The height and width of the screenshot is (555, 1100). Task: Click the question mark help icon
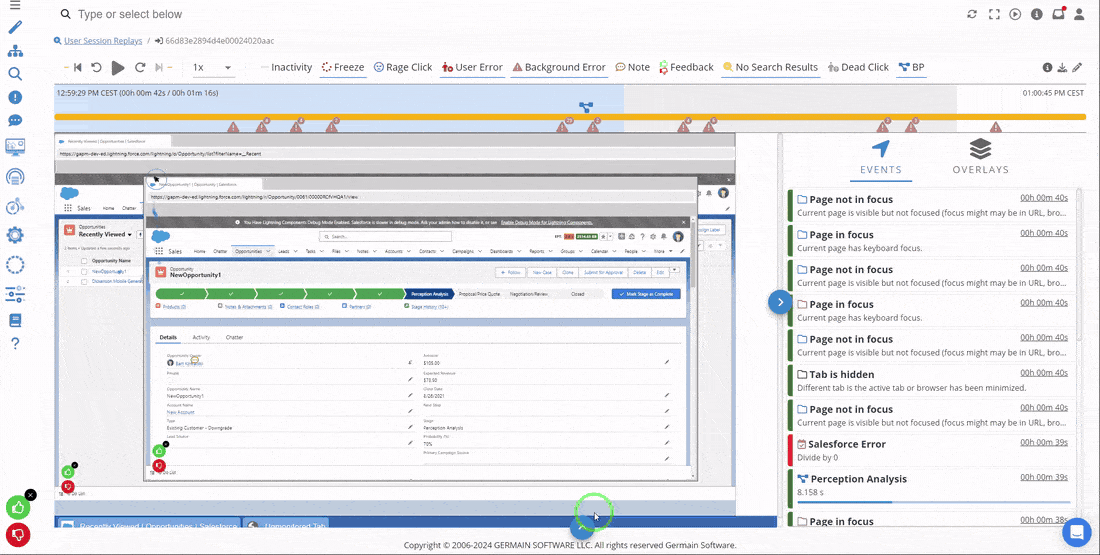coord(15,343)
